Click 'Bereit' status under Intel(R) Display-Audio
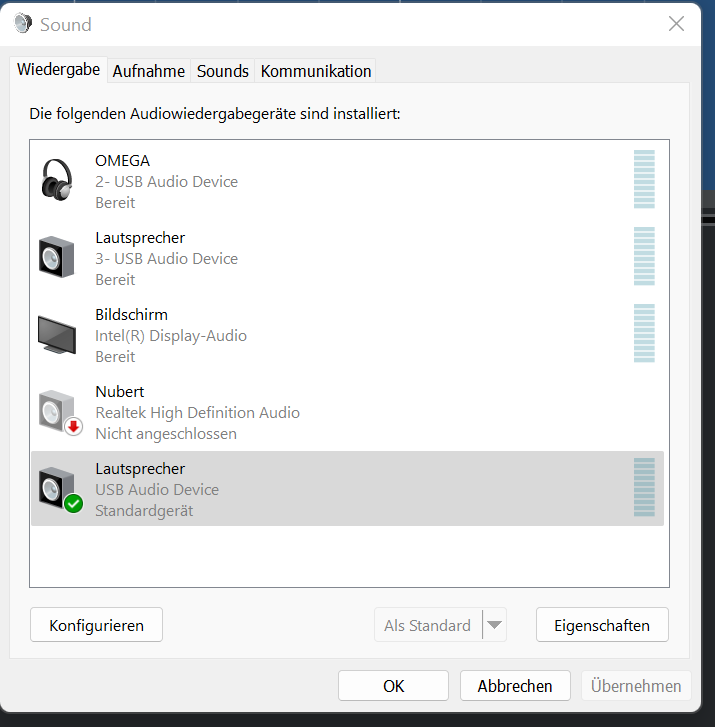The image size is (715, 727). coord(115,357)
